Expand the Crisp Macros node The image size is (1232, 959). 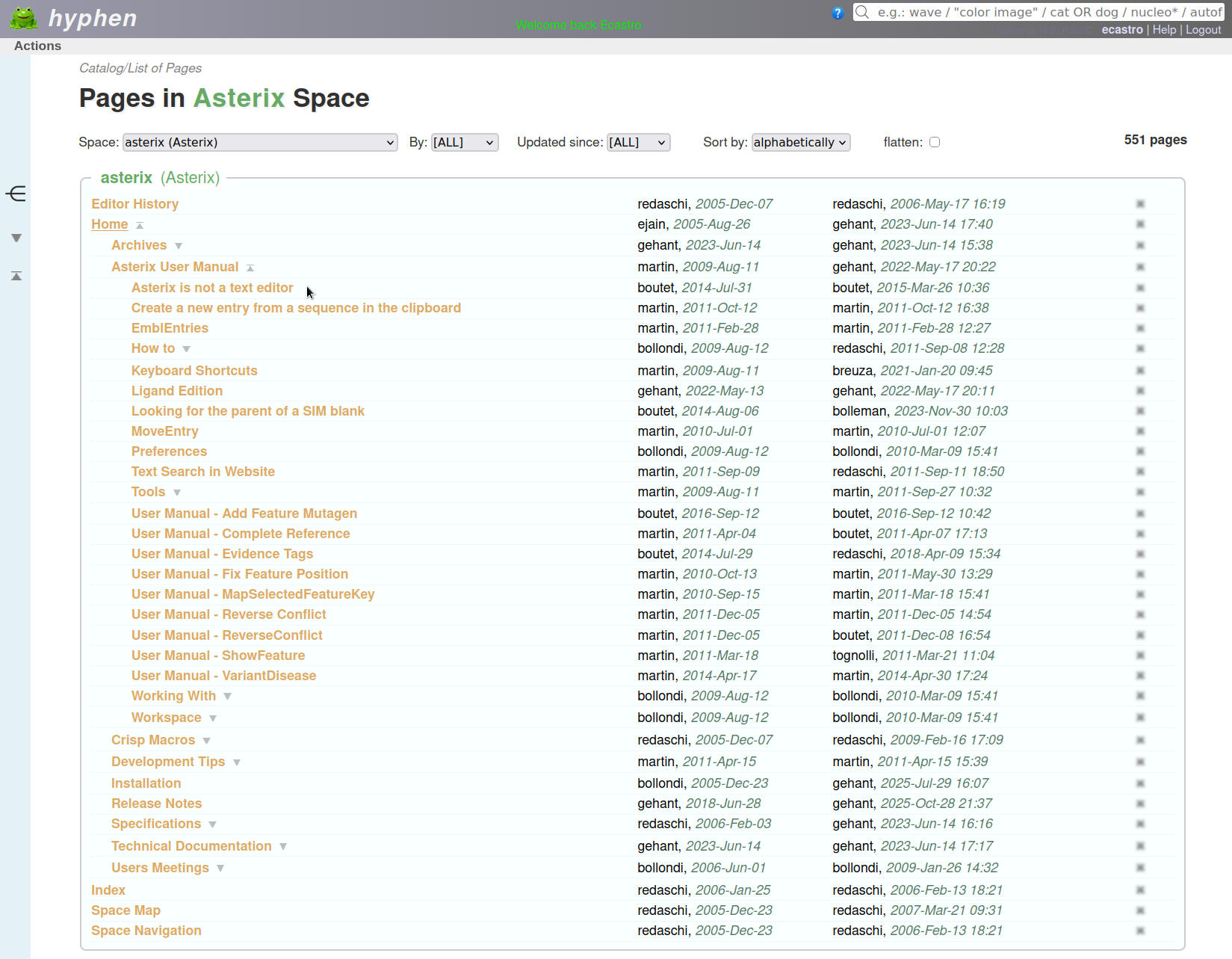pos(207,741)
